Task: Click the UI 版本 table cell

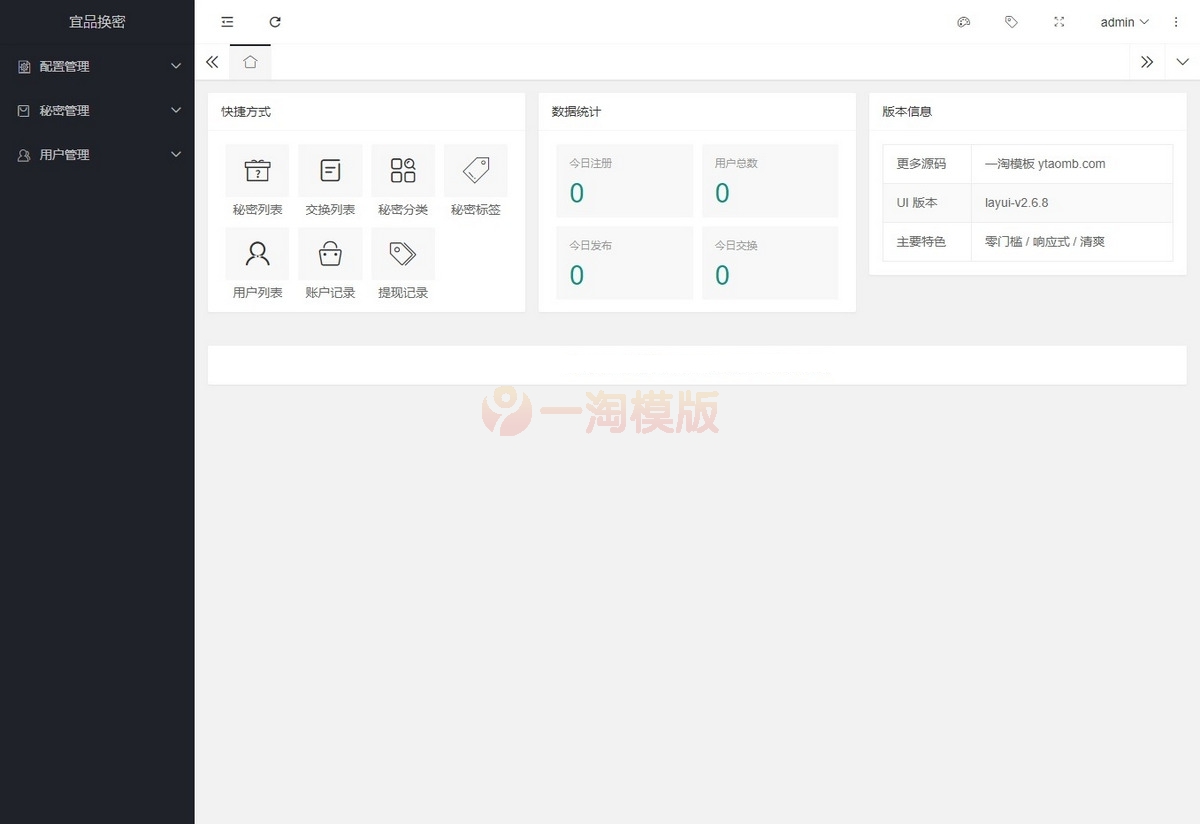Action: click(x=927, y=203)
